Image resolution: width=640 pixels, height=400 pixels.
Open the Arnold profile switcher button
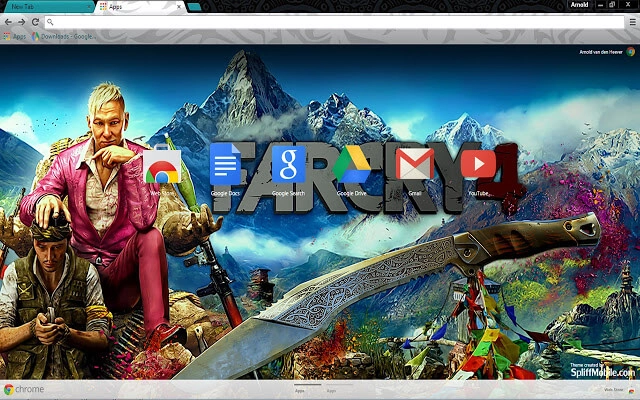click(579, 5)
